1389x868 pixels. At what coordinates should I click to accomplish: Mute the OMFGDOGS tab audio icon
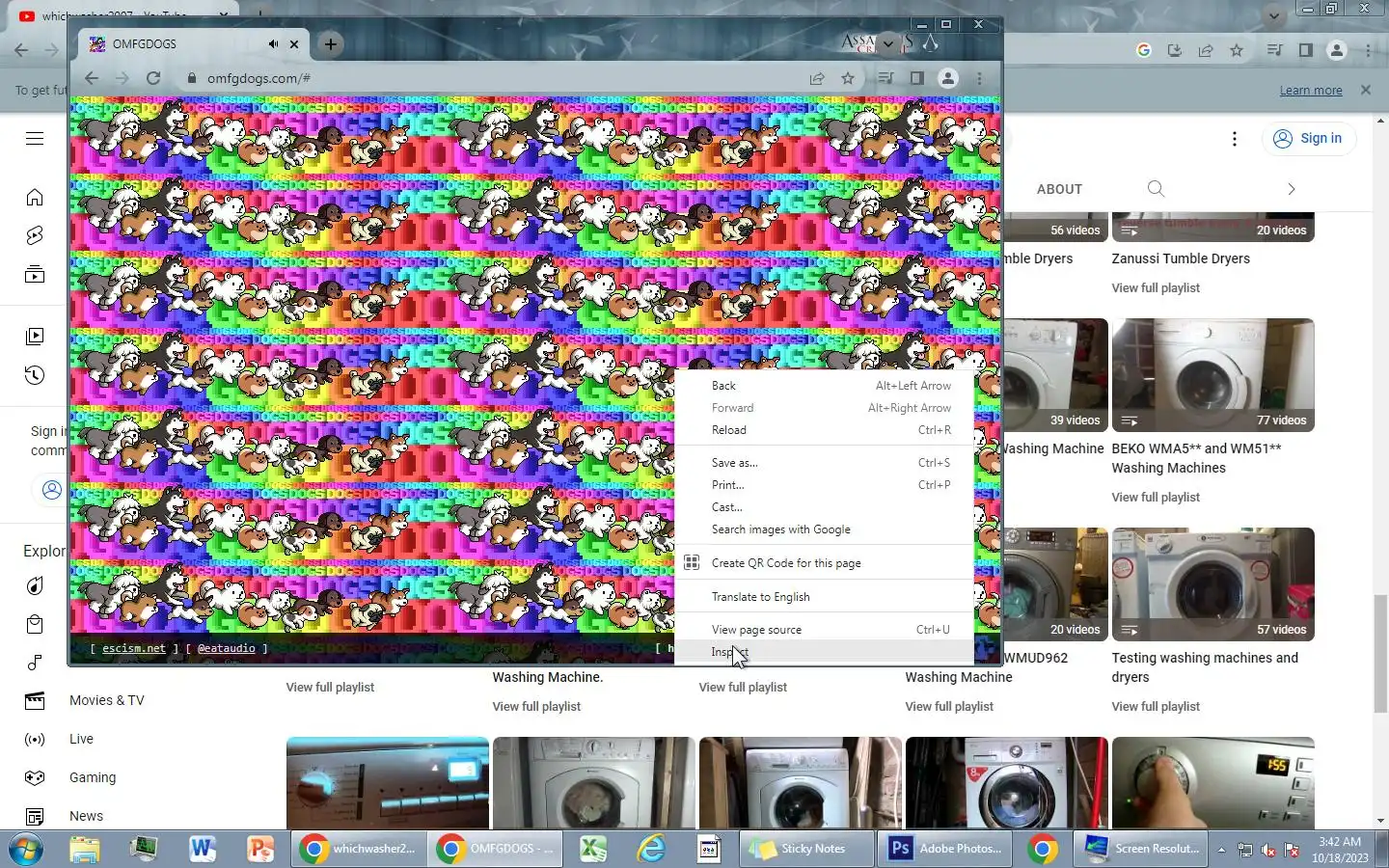(x=273, y=44)
